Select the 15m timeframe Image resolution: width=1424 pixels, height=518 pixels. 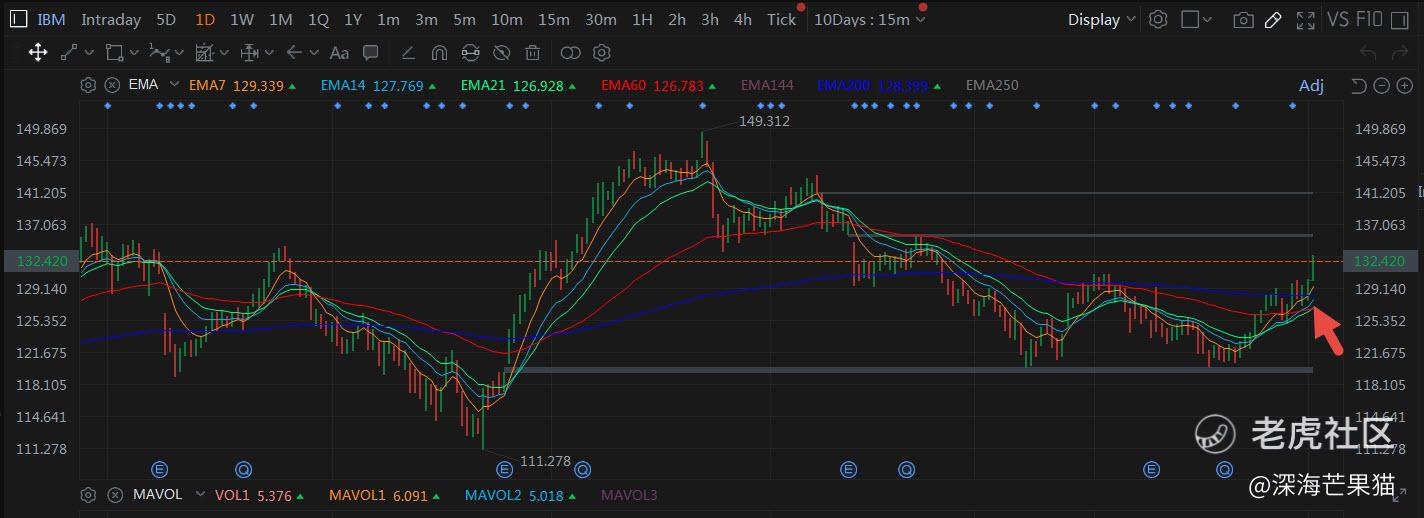click(x=553, y=19)
